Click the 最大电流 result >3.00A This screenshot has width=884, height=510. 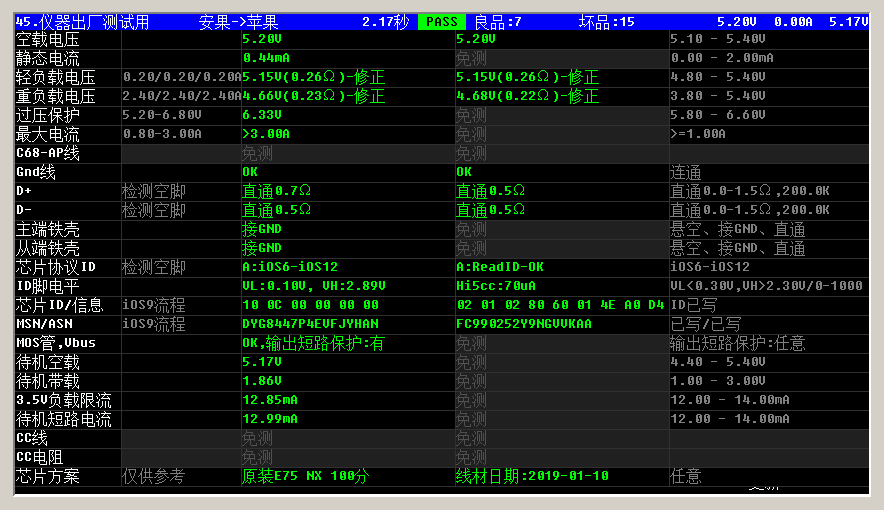tap(265, 134)
